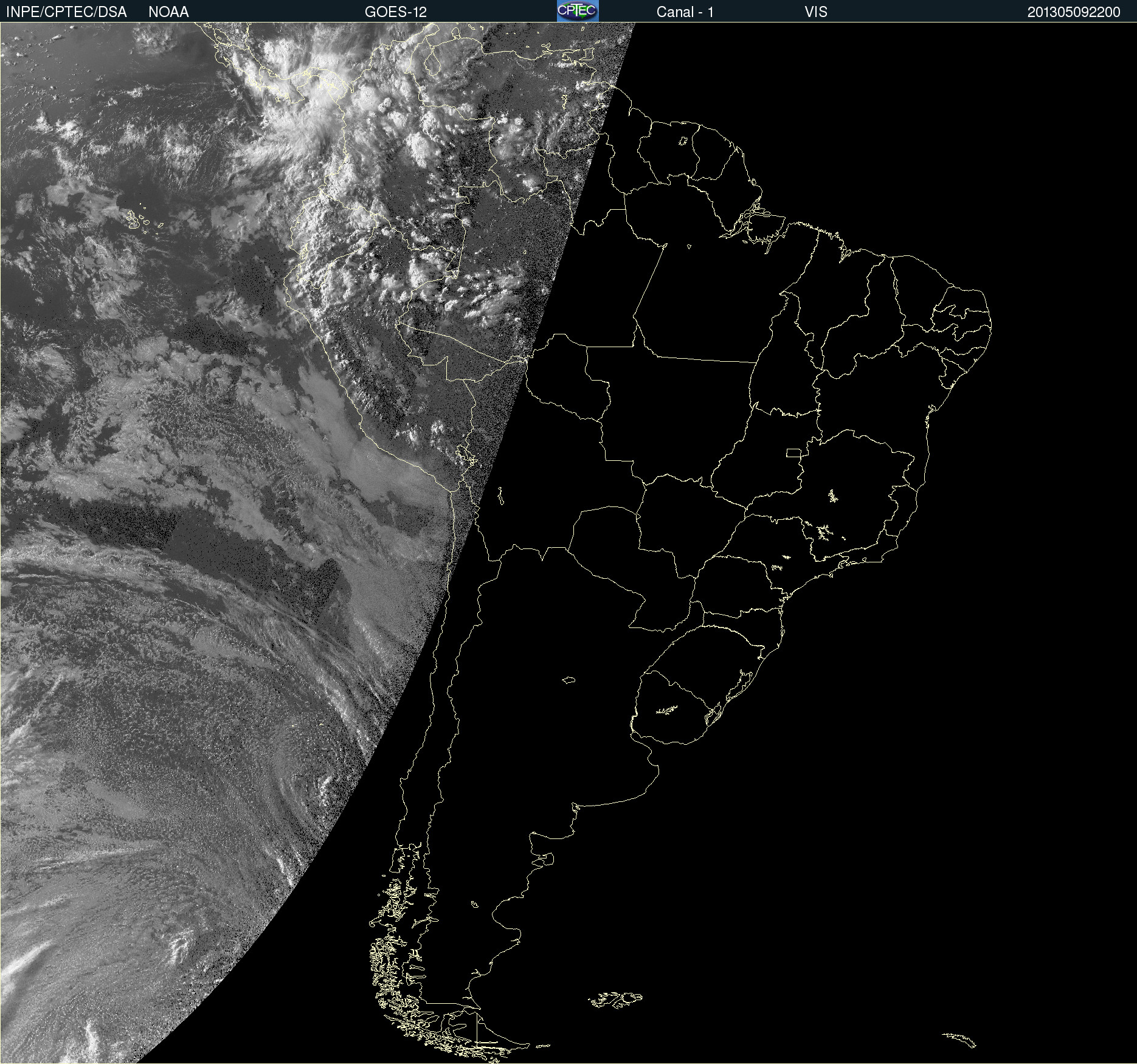
Task: Select the INPE/CPTEC/DSA header text
Action: point(66,12)
